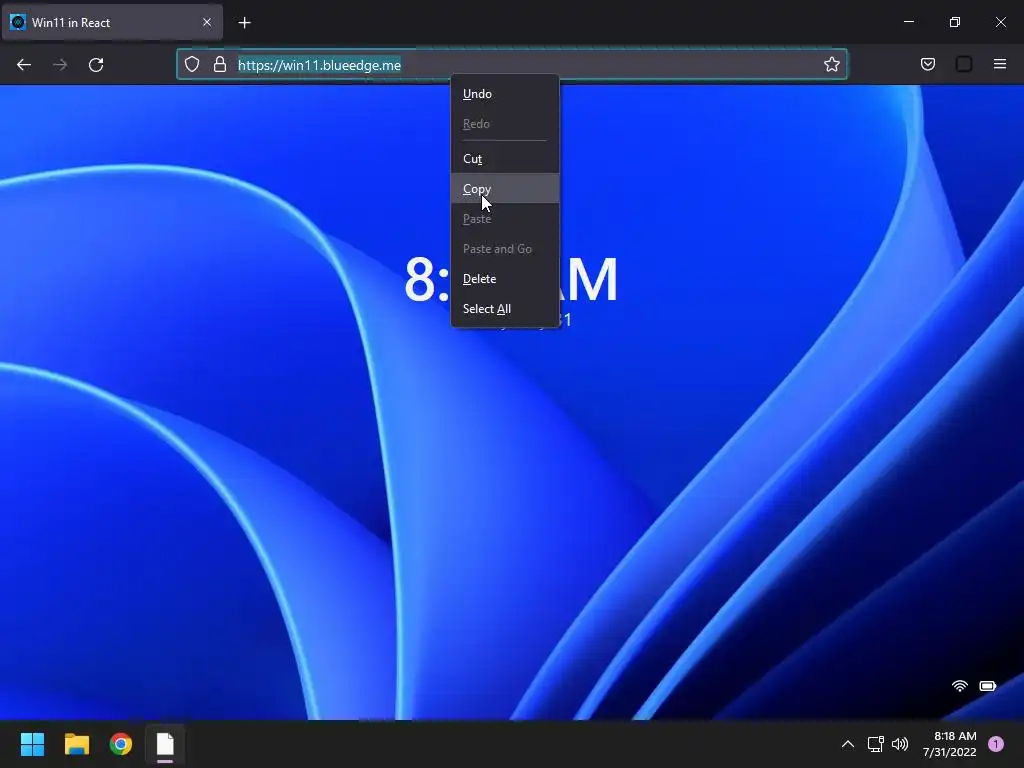Click the white document taskbar icon
Image resolution: width=1024 pixels, height=768 pixels.
(165, 744)
